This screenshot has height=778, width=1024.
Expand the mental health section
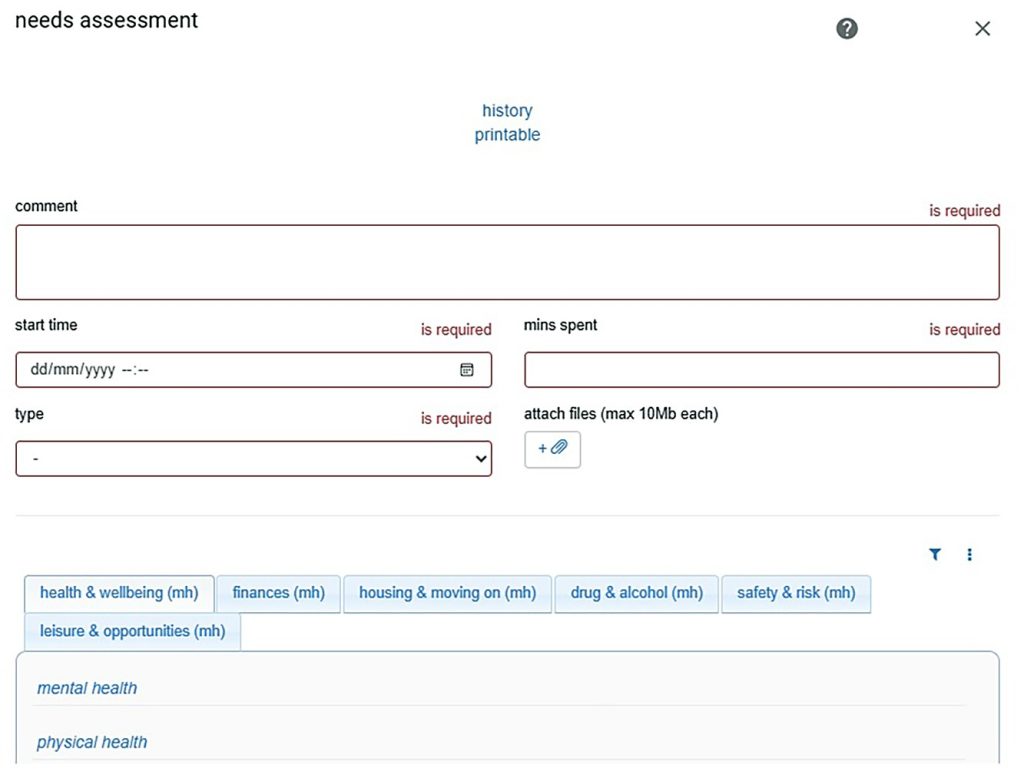tap(87, 688)
